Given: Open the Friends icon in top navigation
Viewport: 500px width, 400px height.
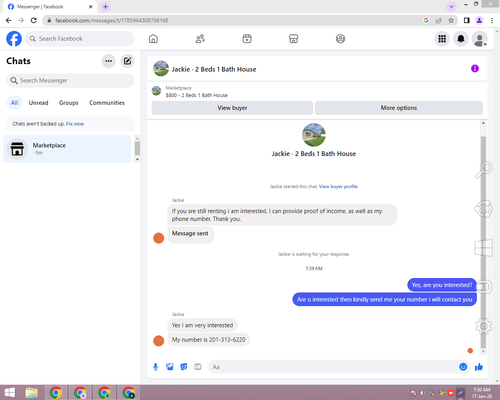Looking at the screenshot, I should (200, 39).
